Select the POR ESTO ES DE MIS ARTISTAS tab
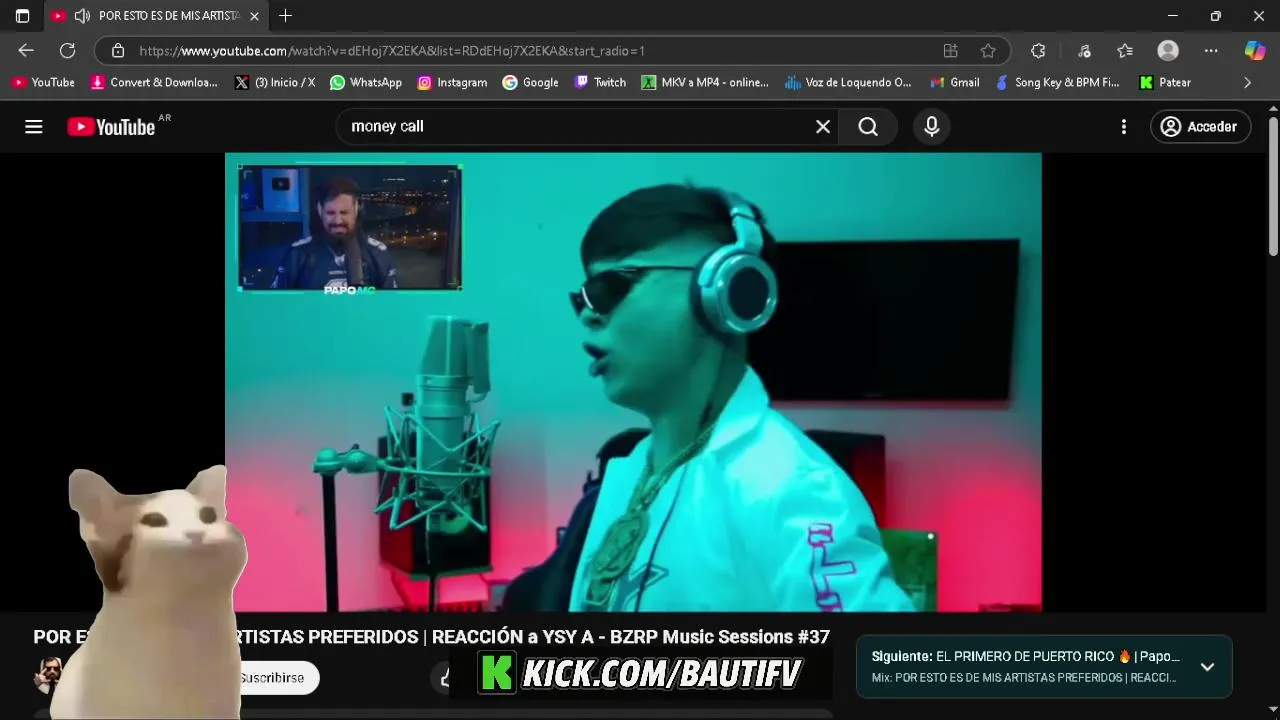 (x=156, y=16)
